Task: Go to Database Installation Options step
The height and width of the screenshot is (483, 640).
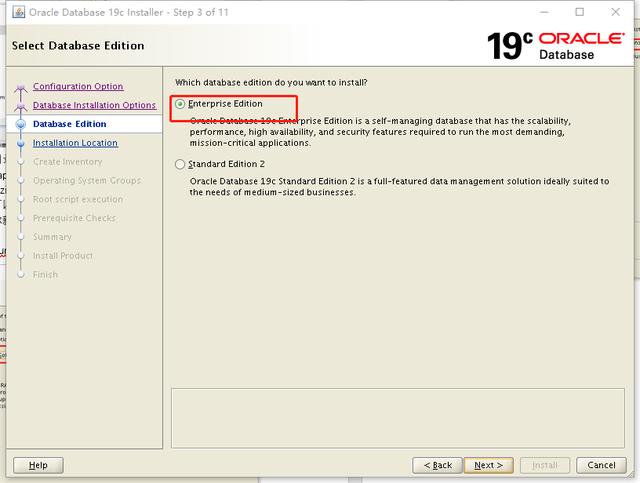Action: click(x=94, y=105)
